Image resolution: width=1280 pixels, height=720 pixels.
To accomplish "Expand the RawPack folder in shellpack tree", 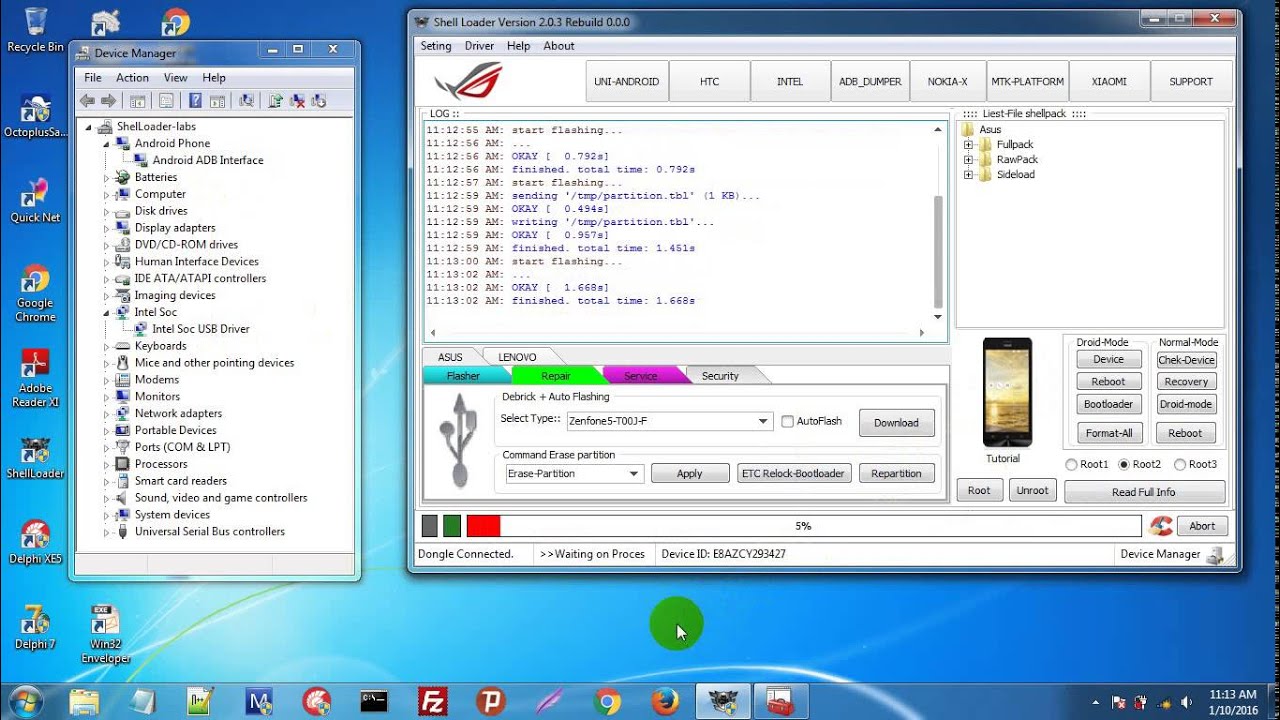I will tap(968, 160).
